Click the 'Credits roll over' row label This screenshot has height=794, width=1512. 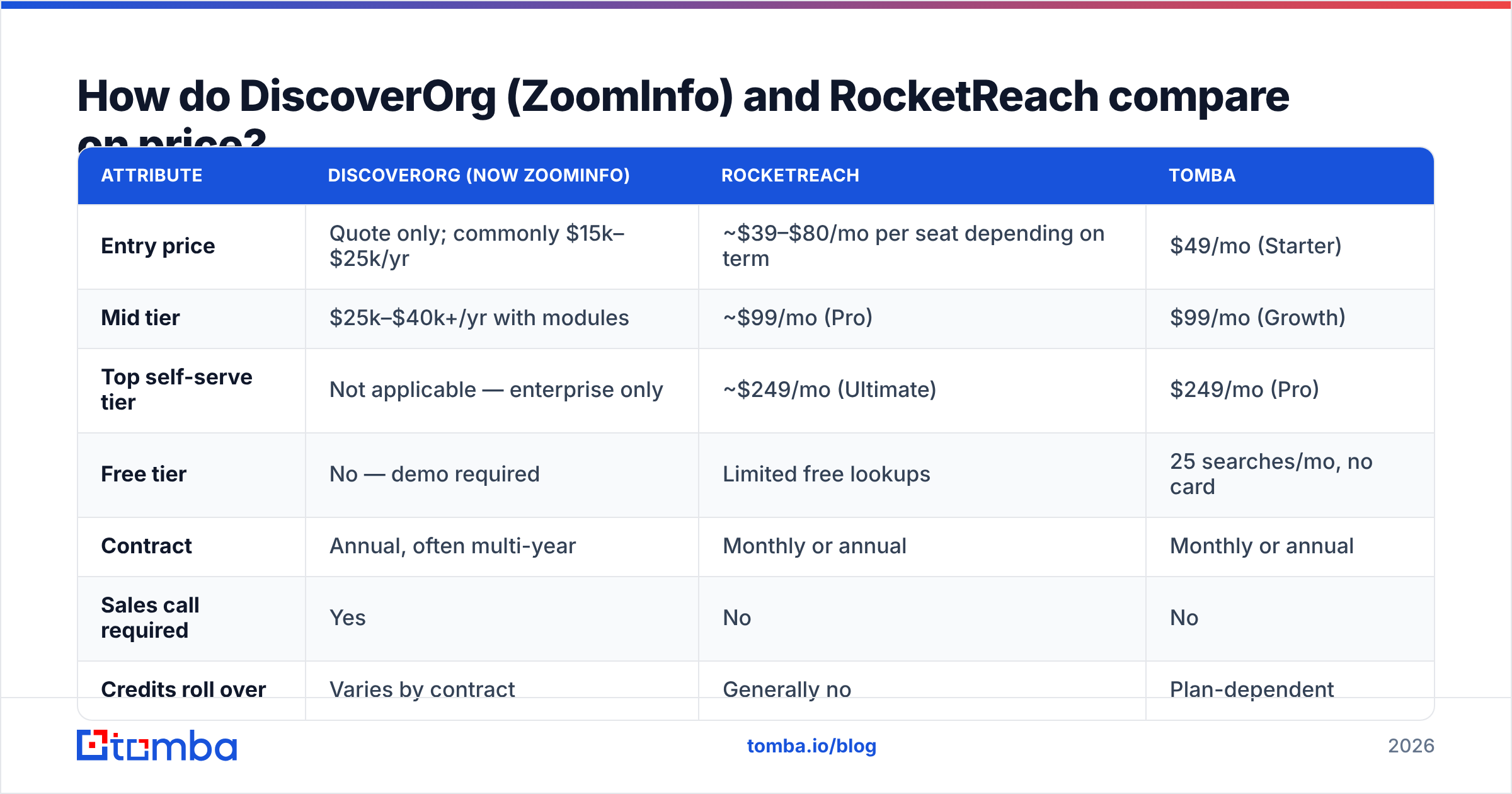[183, 689]
